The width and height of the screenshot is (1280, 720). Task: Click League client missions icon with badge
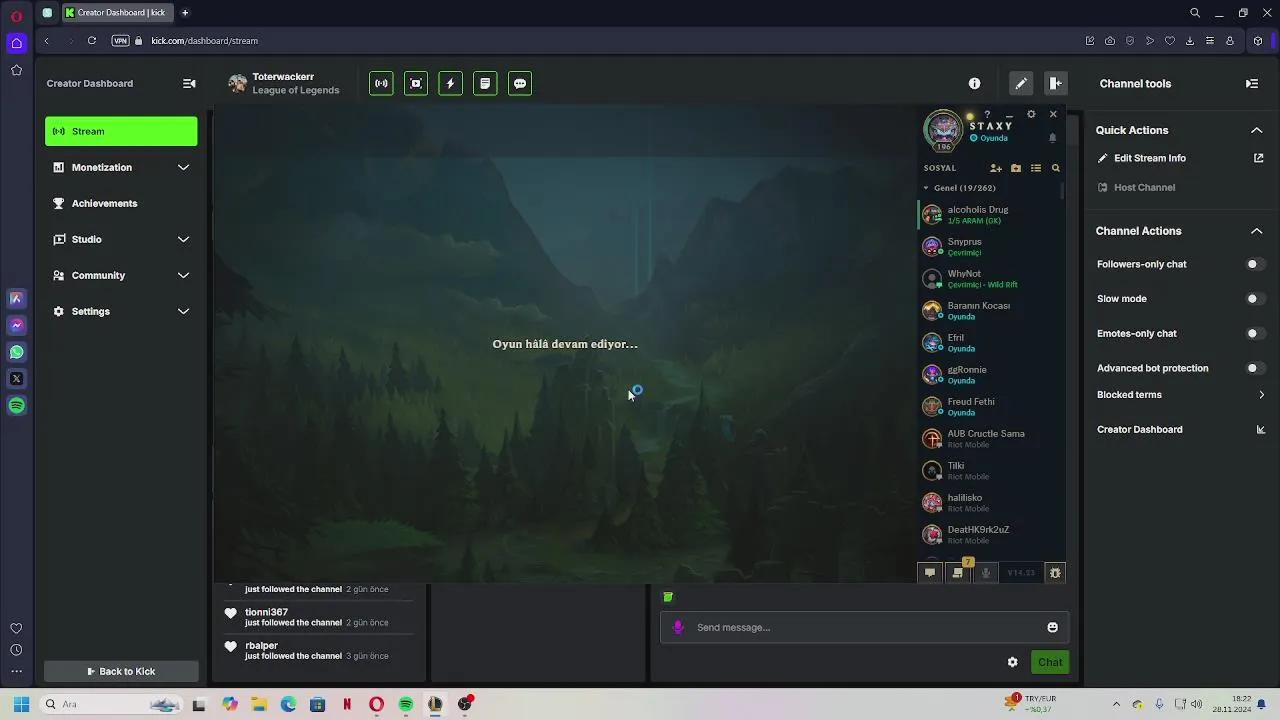(x=958, y=573)
